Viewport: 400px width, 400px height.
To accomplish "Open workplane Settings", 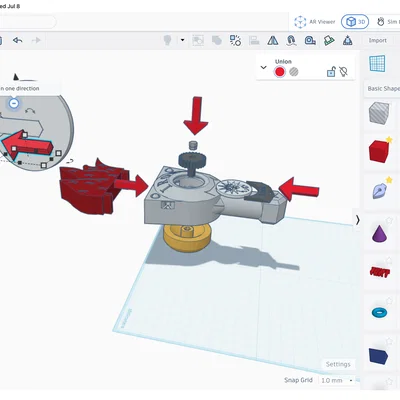I will (x=338, y=364).
